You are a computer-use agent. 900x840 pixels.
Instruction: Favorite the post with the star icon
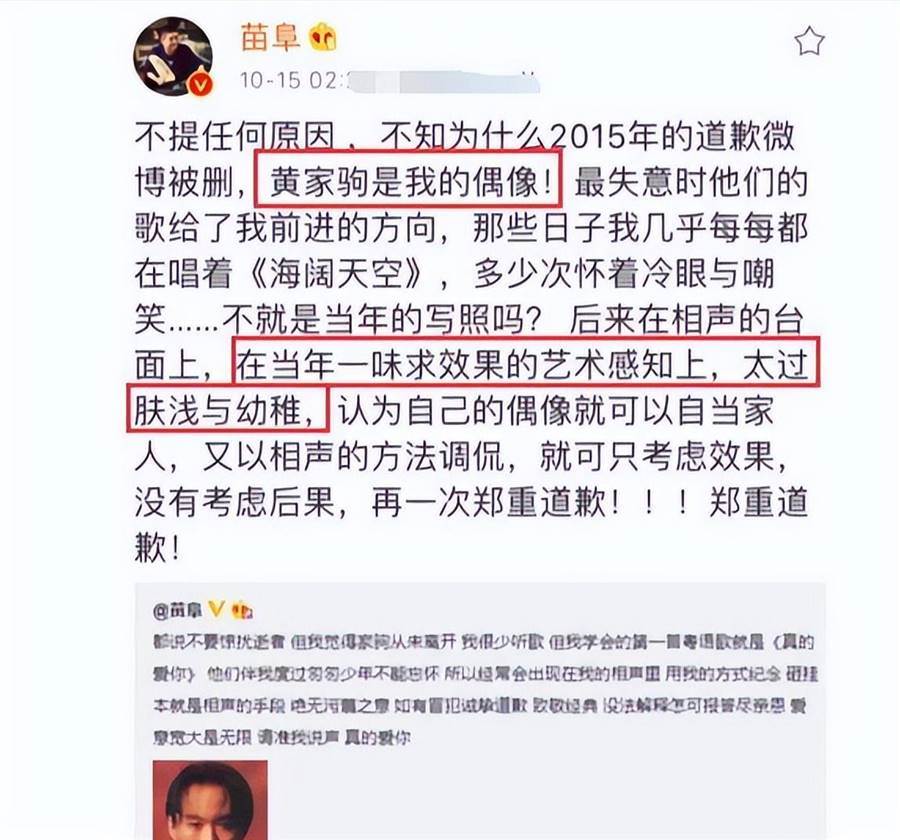click(x=809, y=42)
